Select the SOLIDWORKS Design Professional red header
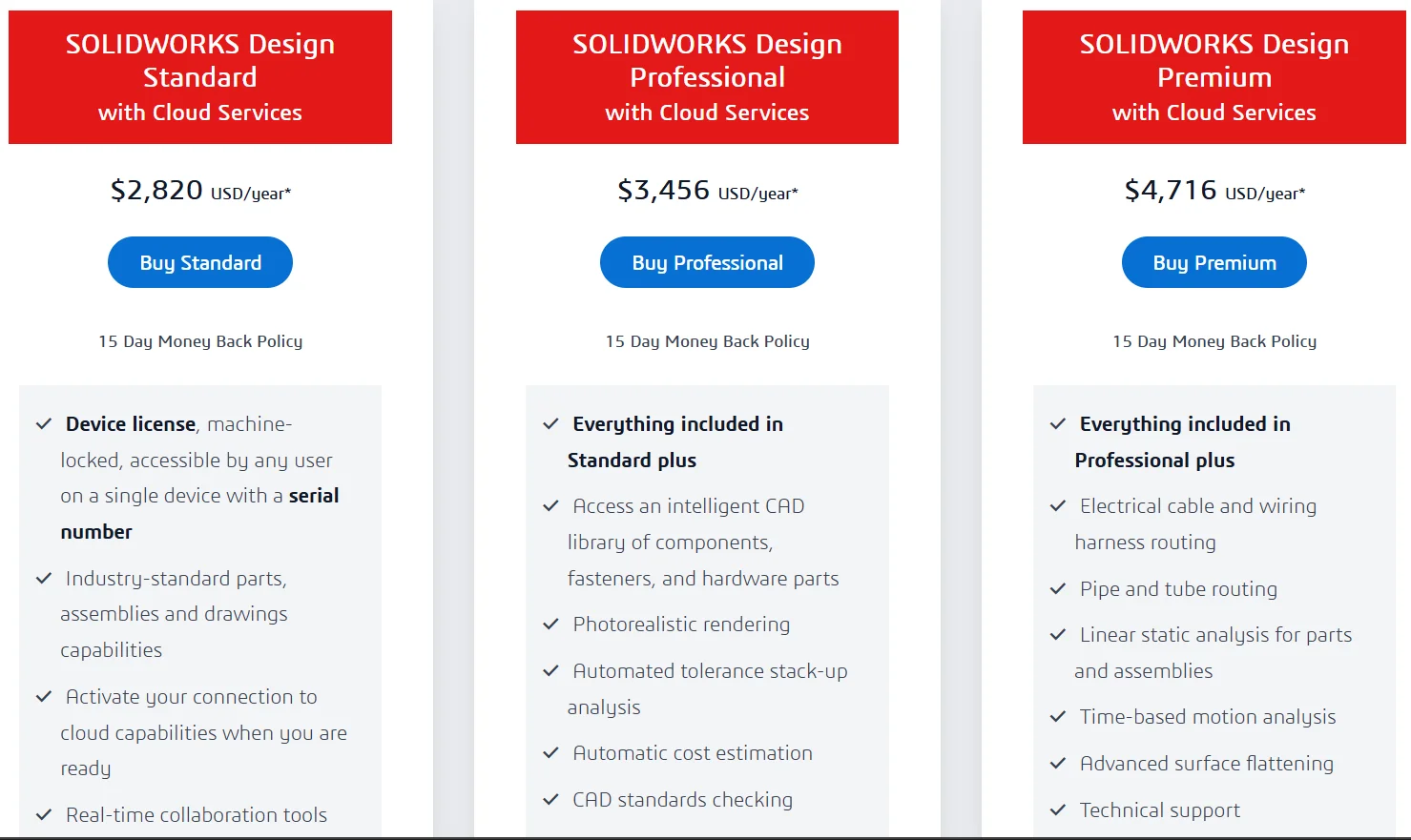1411x840 pixels. [707, 77]
